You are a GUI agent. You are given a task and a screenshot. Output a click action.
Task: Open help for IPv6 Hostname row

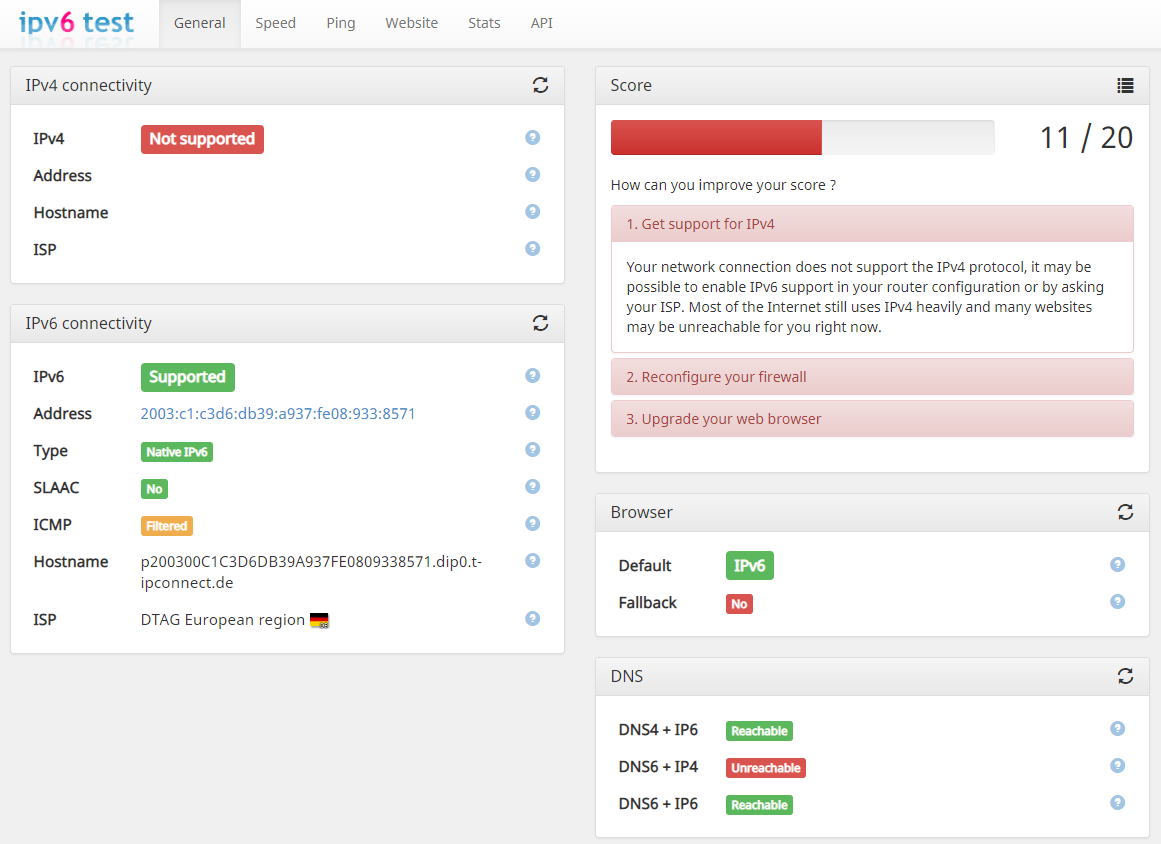tap(532, 561)
